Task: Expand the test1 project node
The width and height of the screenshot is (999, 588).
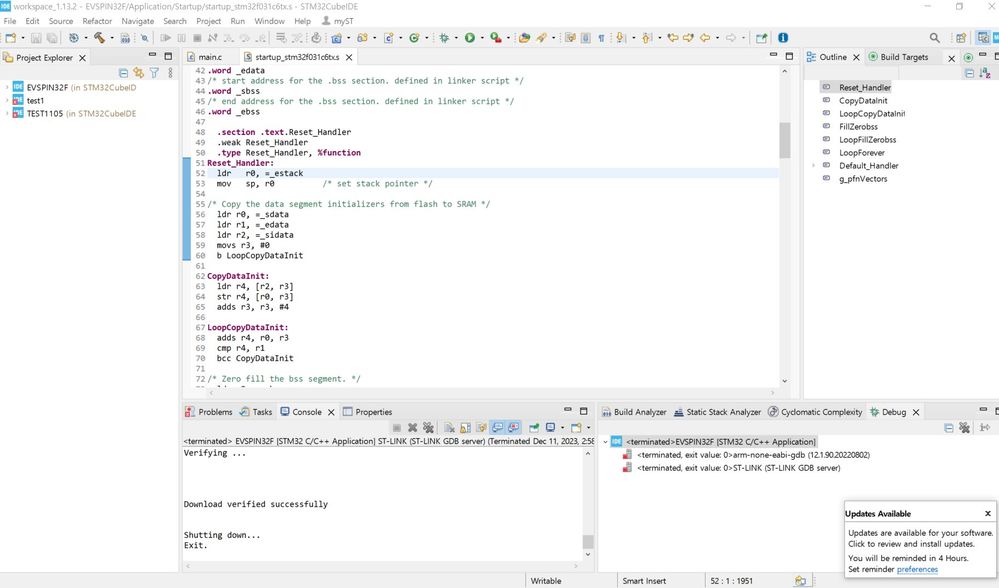Action: pos(7,101)
